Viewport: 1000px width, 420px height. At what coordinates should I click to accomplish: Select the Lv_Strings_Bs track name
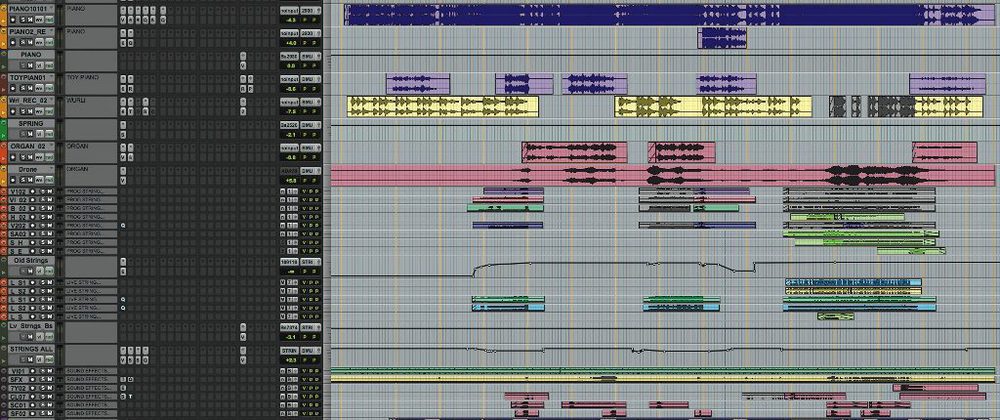[31, 326]
